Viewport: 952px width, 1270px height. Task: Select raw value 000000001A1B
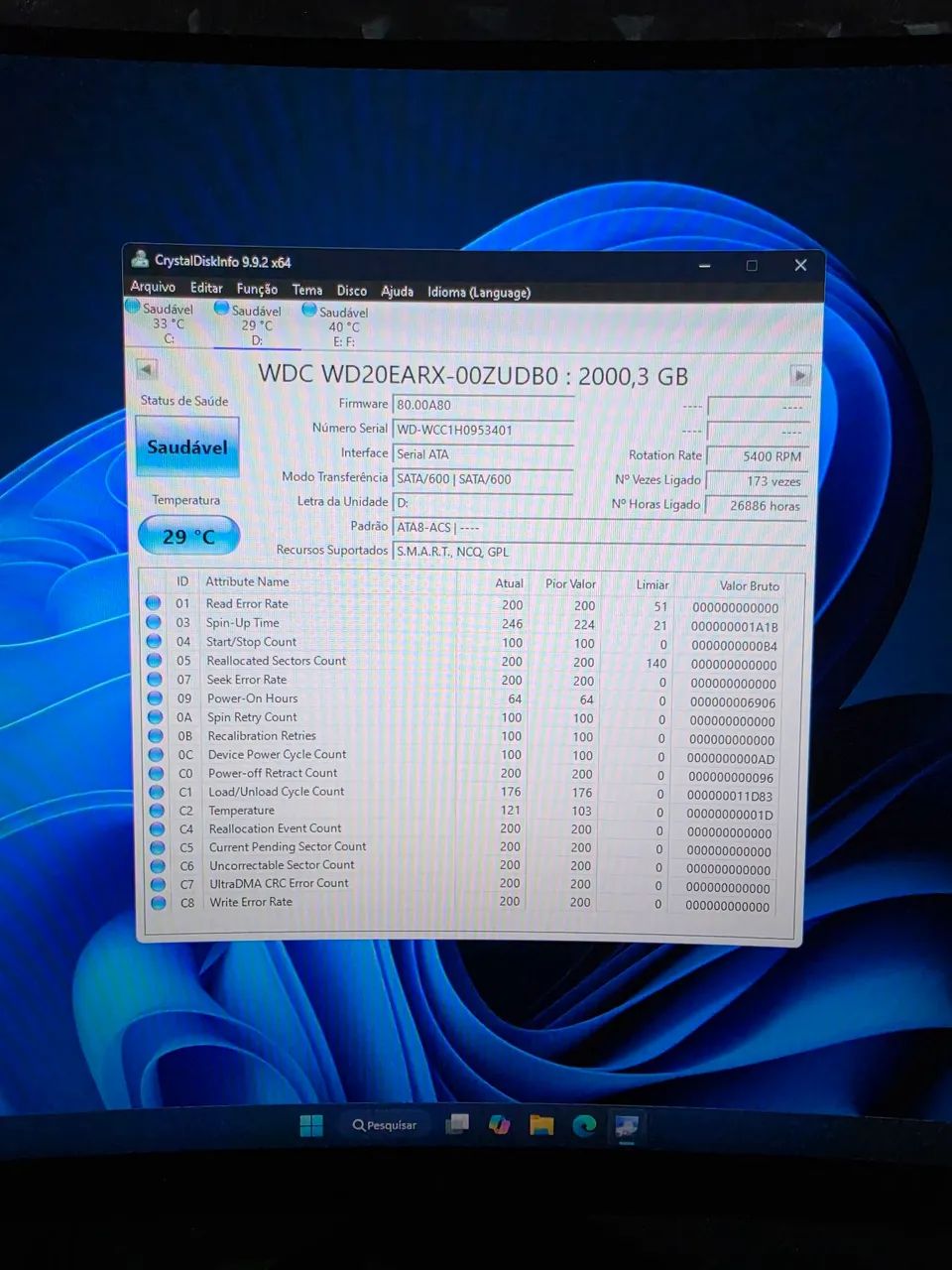click(x=734, y=627)
